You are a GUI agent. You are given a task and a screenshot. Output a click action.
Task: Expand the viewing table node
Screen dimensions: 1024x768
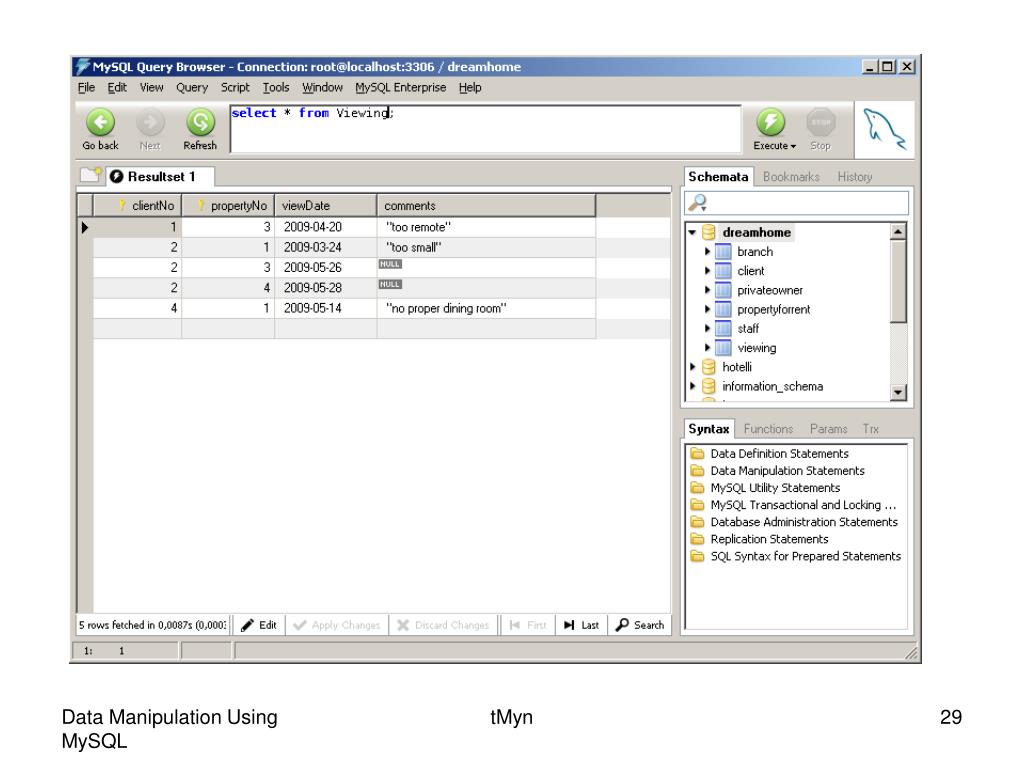[x=707, y=348]
